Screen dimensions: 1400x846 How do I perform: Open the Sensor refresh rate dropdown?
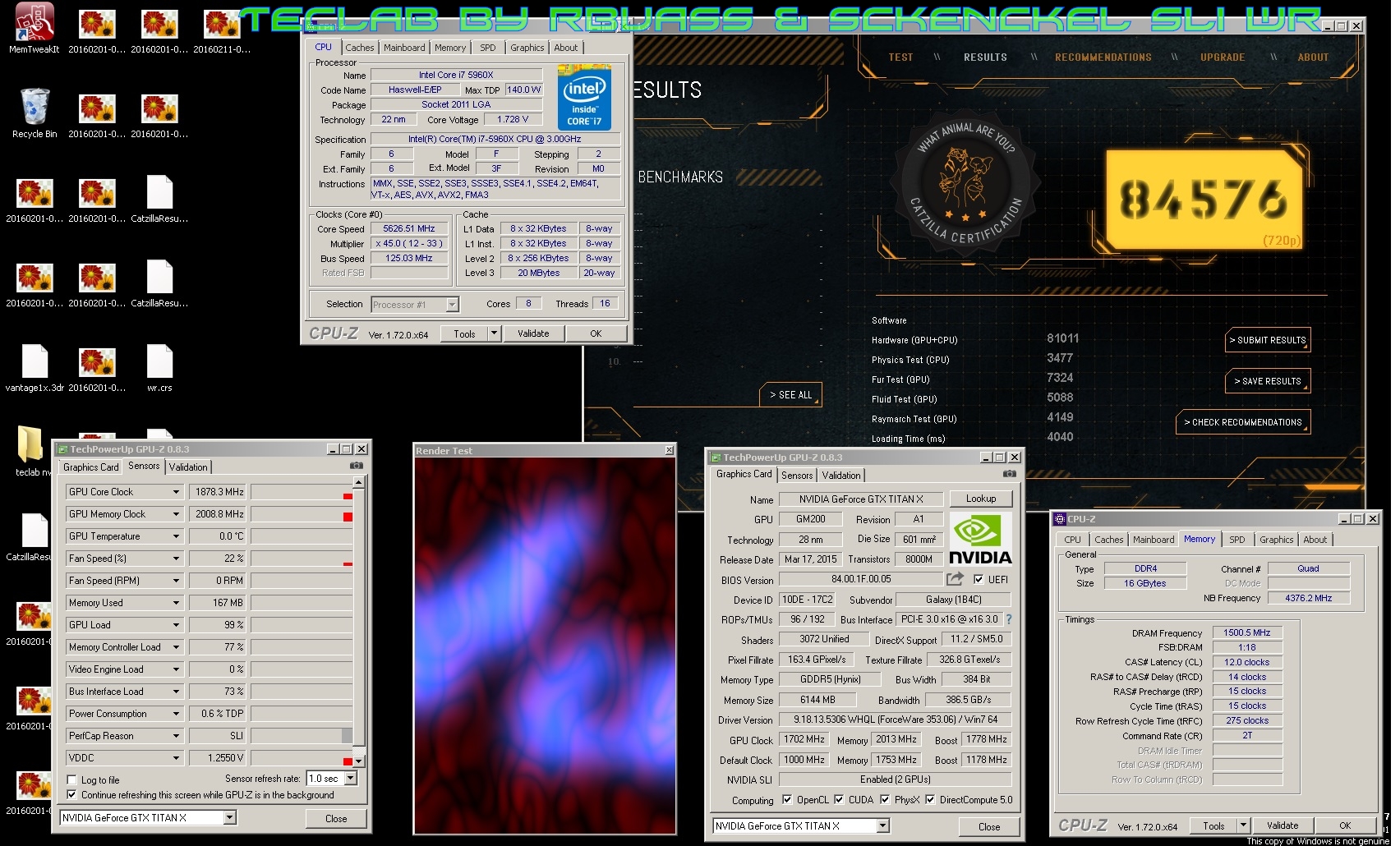(x=351, y=778)
